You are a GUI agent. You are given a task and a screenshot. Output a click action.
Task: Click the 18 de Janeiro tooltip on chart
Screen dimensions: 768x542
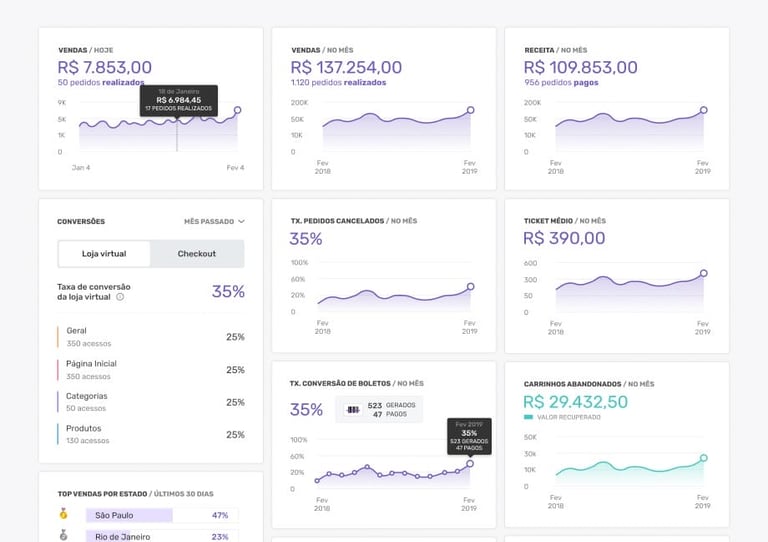coord(179,100)
